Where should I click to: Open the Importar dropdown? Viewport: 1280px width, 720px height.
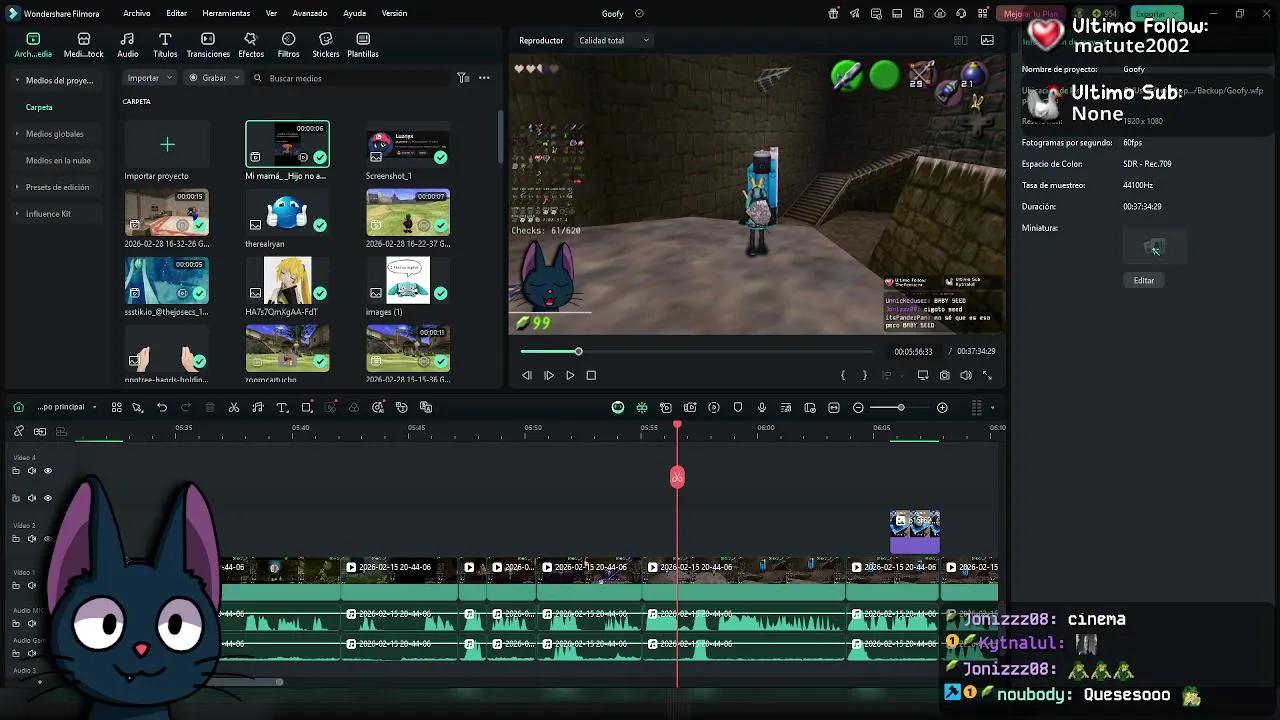pyautogui.click(x=150, y=78)
